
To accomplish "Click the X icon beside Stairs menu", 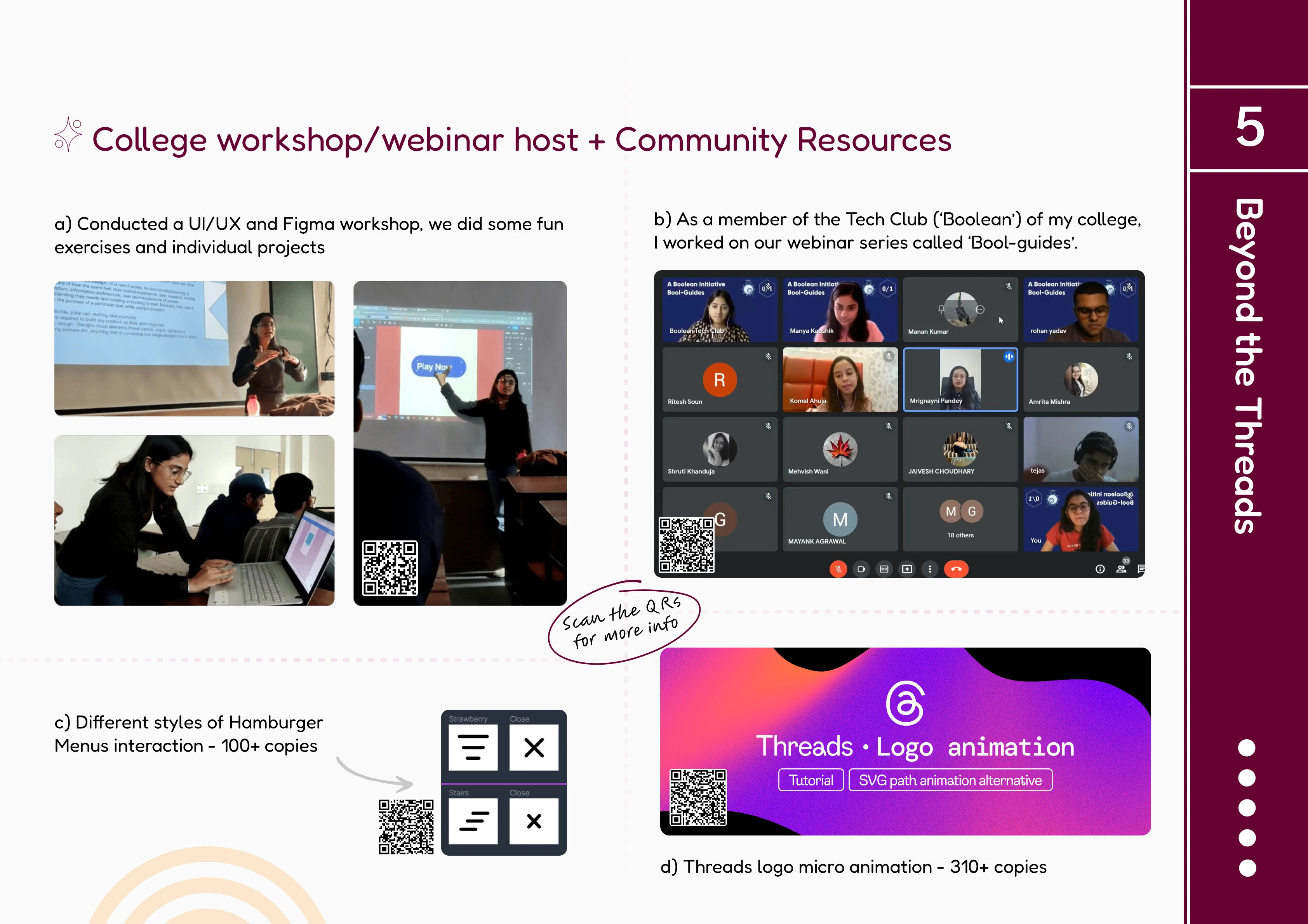I will pyautogui.click(x=534, y=821).
